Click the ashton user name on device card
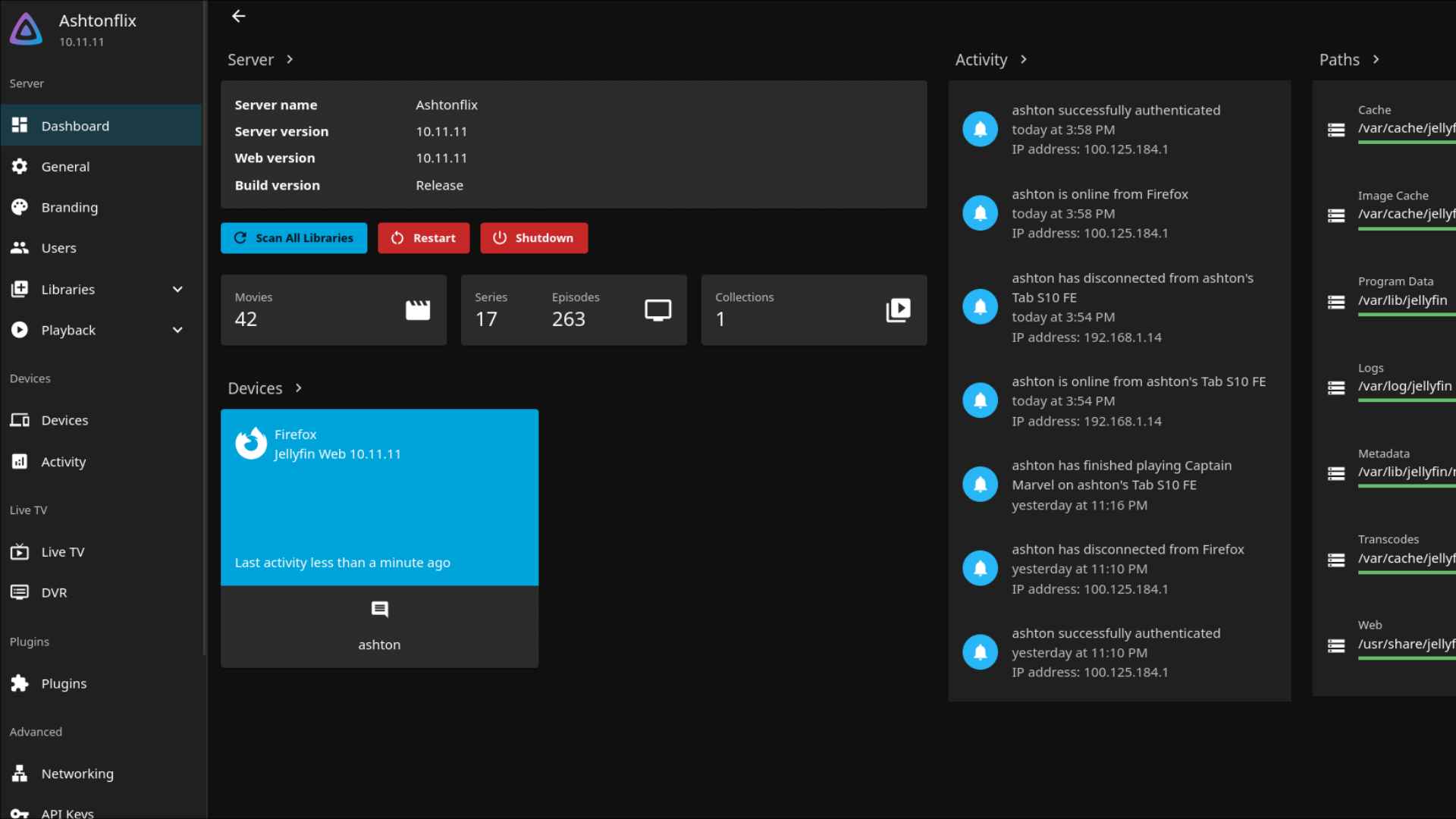 (x=379, y=645)
